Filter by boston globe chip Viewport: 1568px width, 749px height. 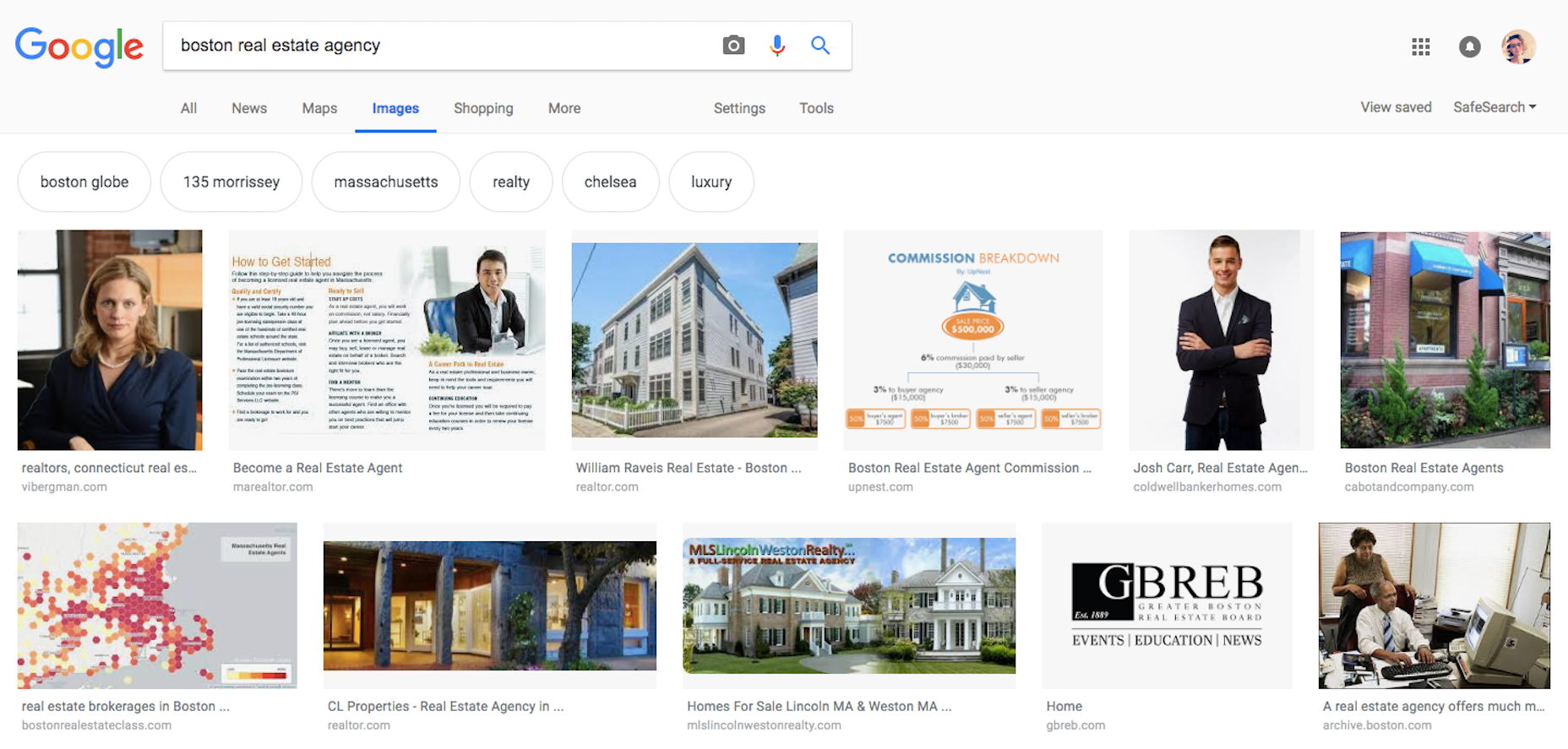pyautogui.click(x=84, y=182)
